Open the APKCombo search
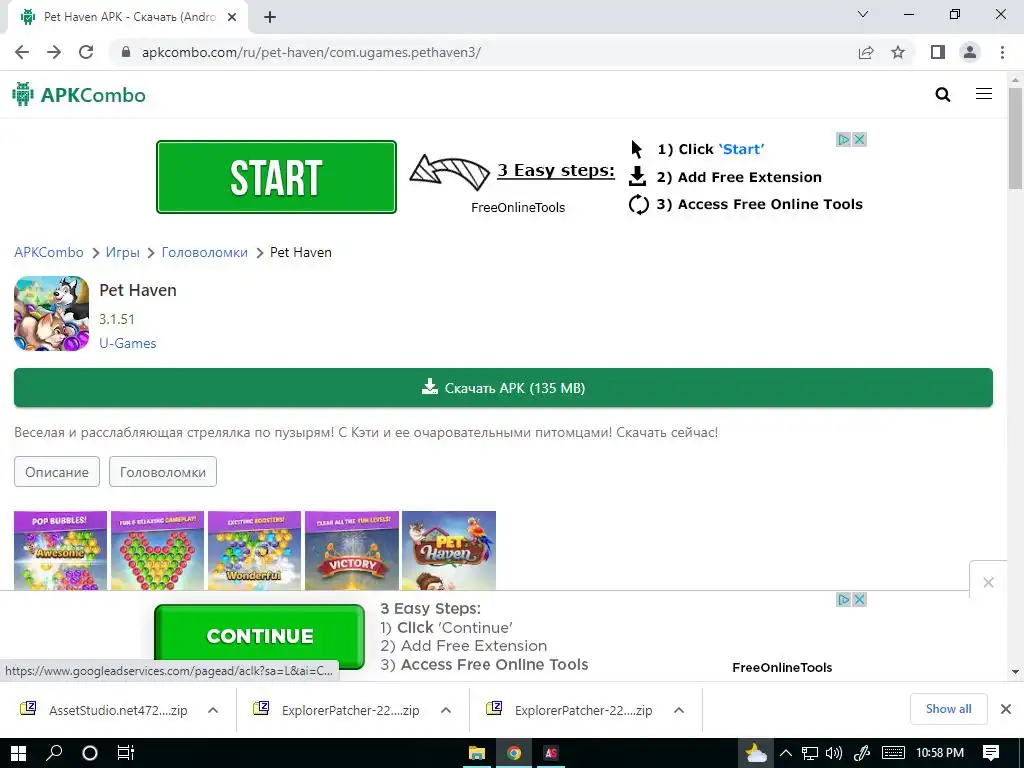 pos(942,95)
